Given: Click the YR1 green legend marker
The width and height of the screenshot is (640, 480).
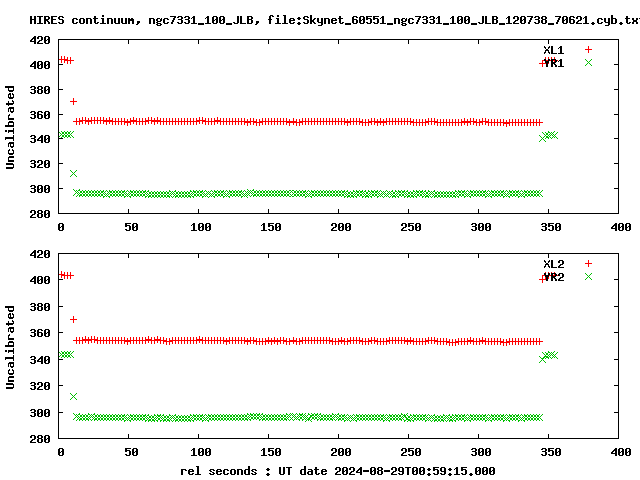Looking at the screenshot, I should click(588, 62).
